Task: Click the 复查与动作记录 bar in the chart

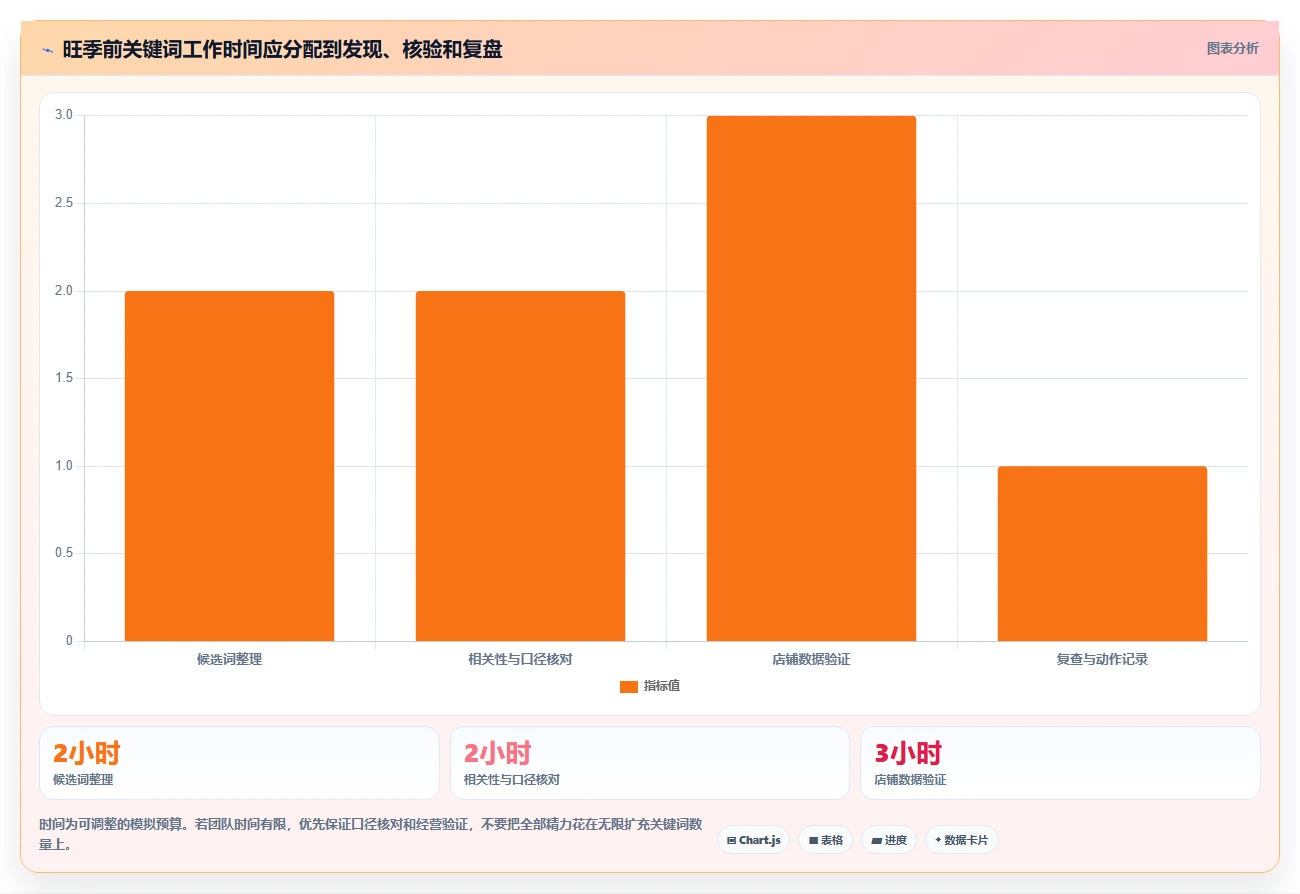Action: coord(1102,553)
